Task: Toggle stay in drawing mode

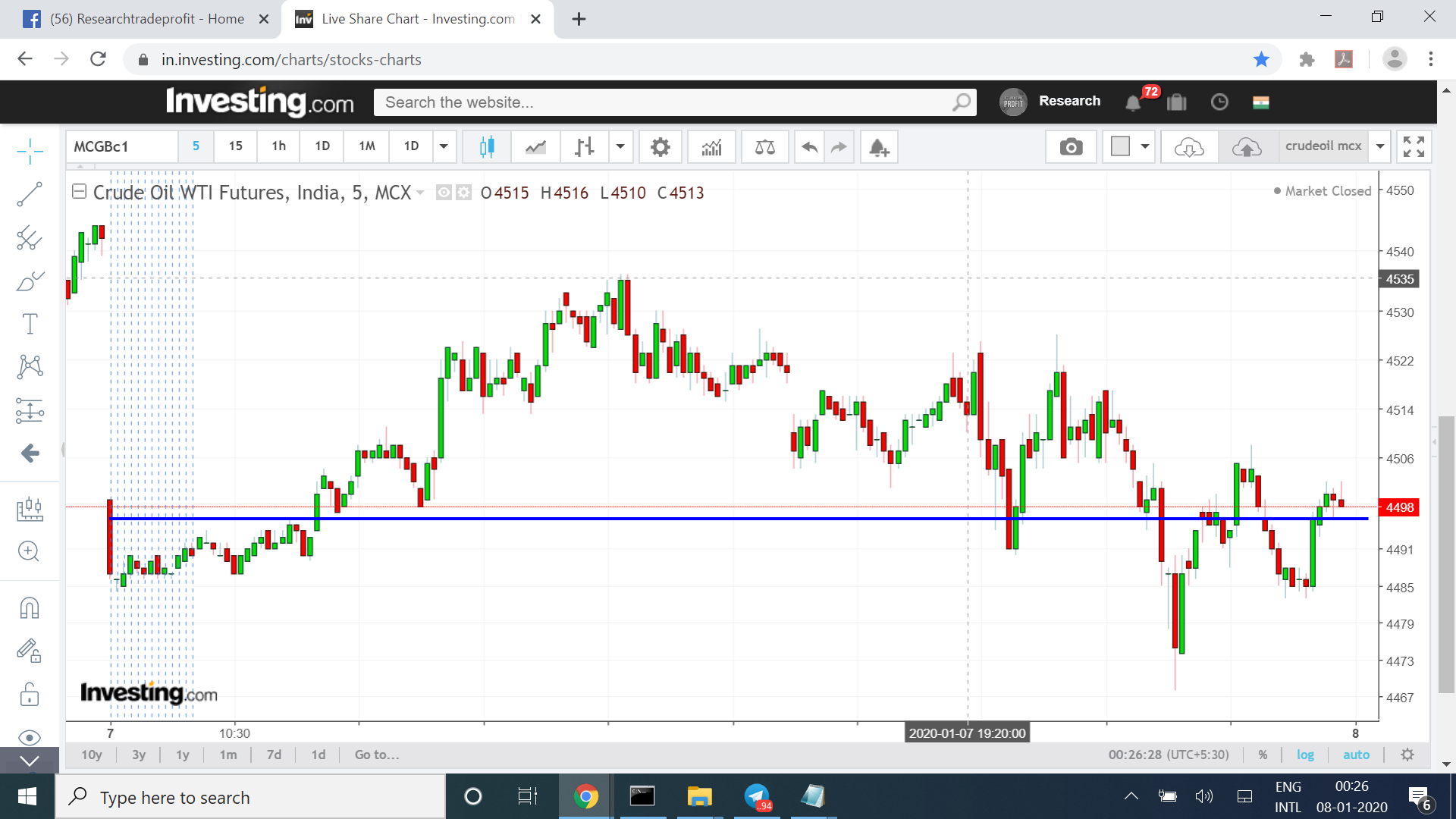Action: [x=30, y=651]
